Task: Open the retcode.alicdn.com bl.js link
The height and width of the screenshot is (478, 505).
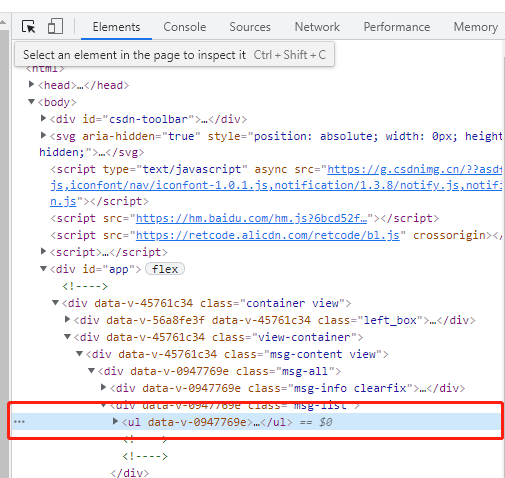Action: click(268, 235)
